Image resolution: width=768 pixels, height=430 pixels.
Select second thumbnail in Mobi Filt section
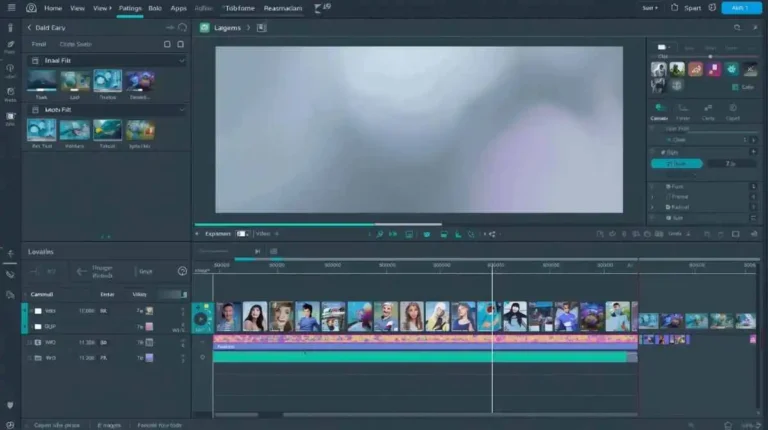tap(74, 130)
